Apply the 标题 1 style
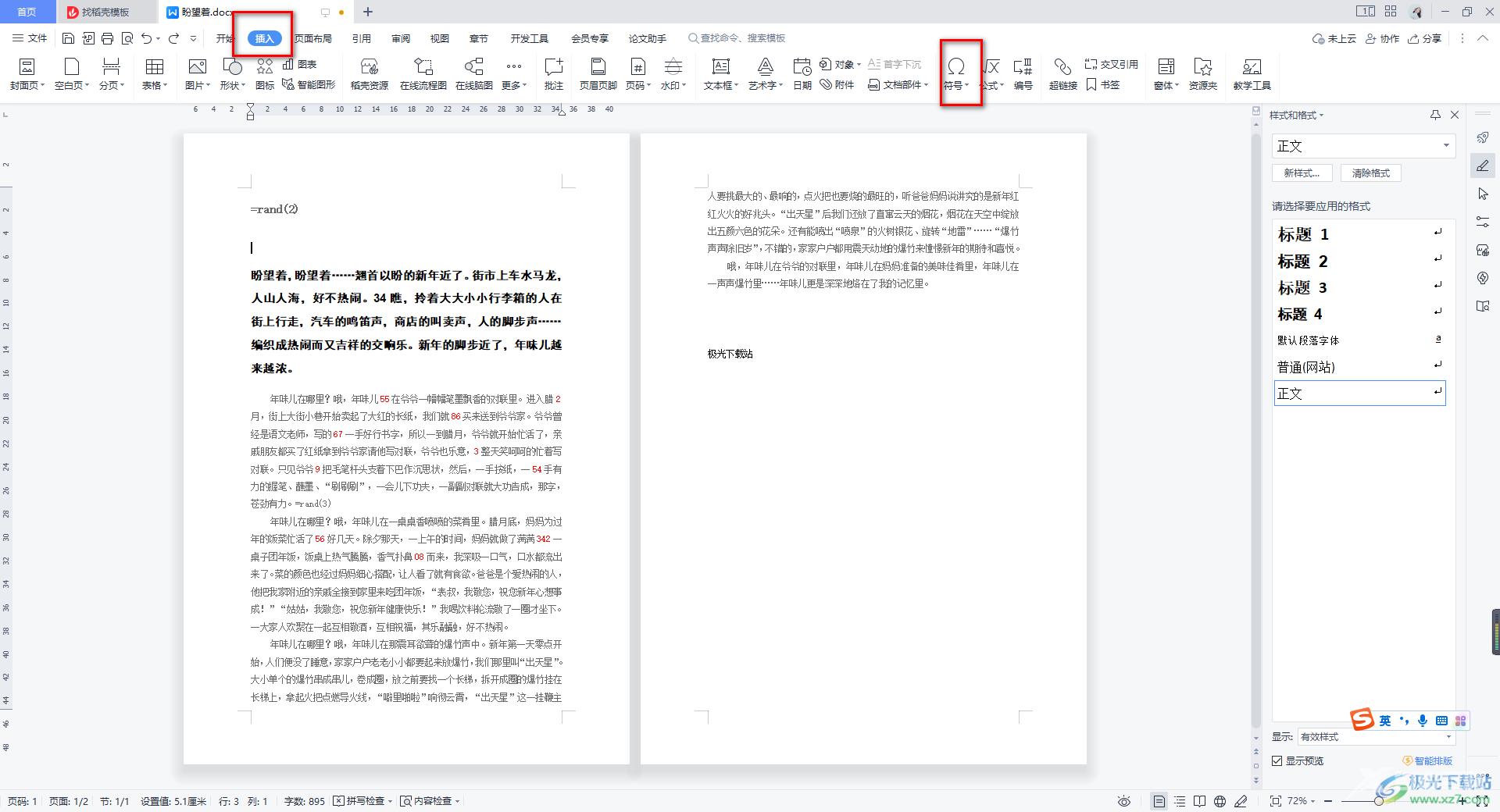 pos(1359,234)
